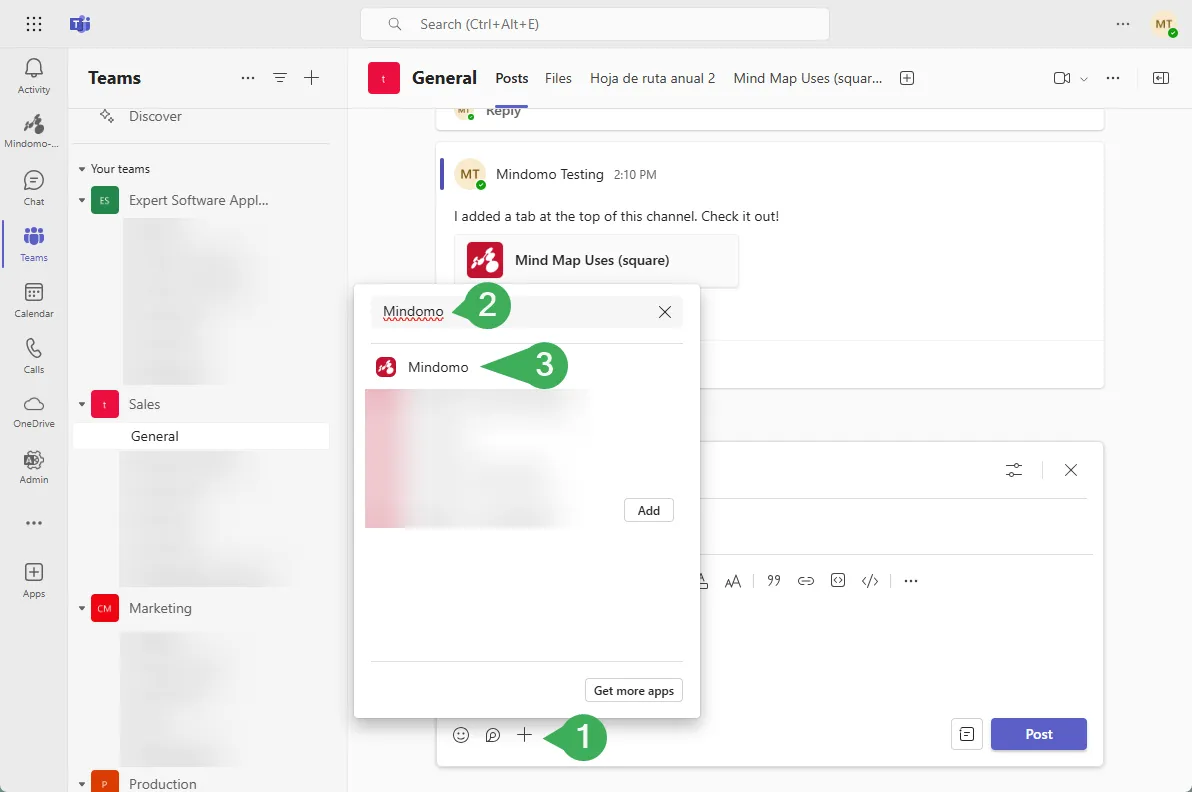Click the Microsoft Teams logo icon

coord(80,24)
